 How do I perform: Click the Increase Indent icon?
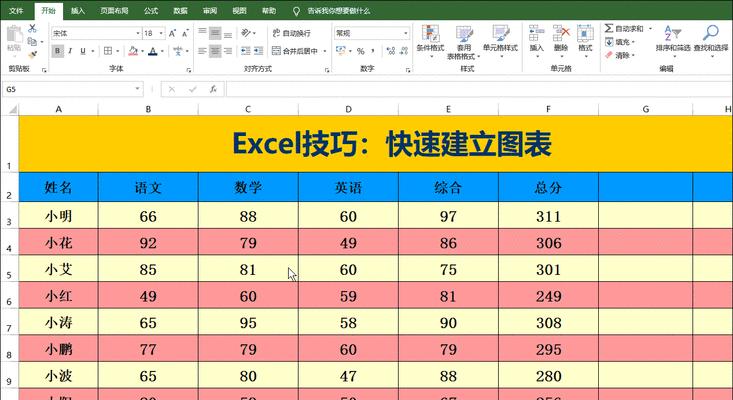259,51
